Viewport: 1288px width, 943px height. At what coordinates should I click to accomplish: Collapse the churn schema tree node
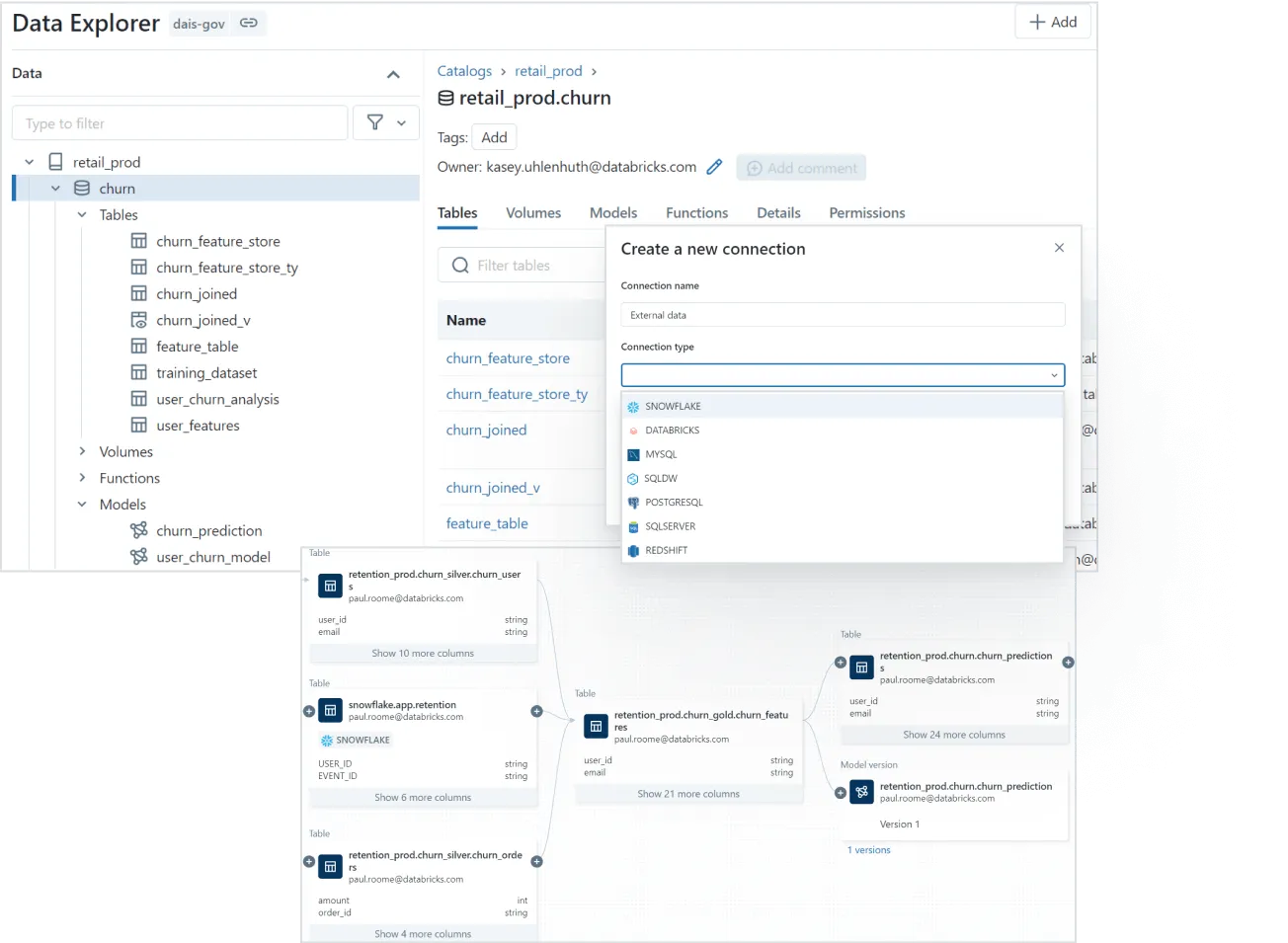(55, 189)
